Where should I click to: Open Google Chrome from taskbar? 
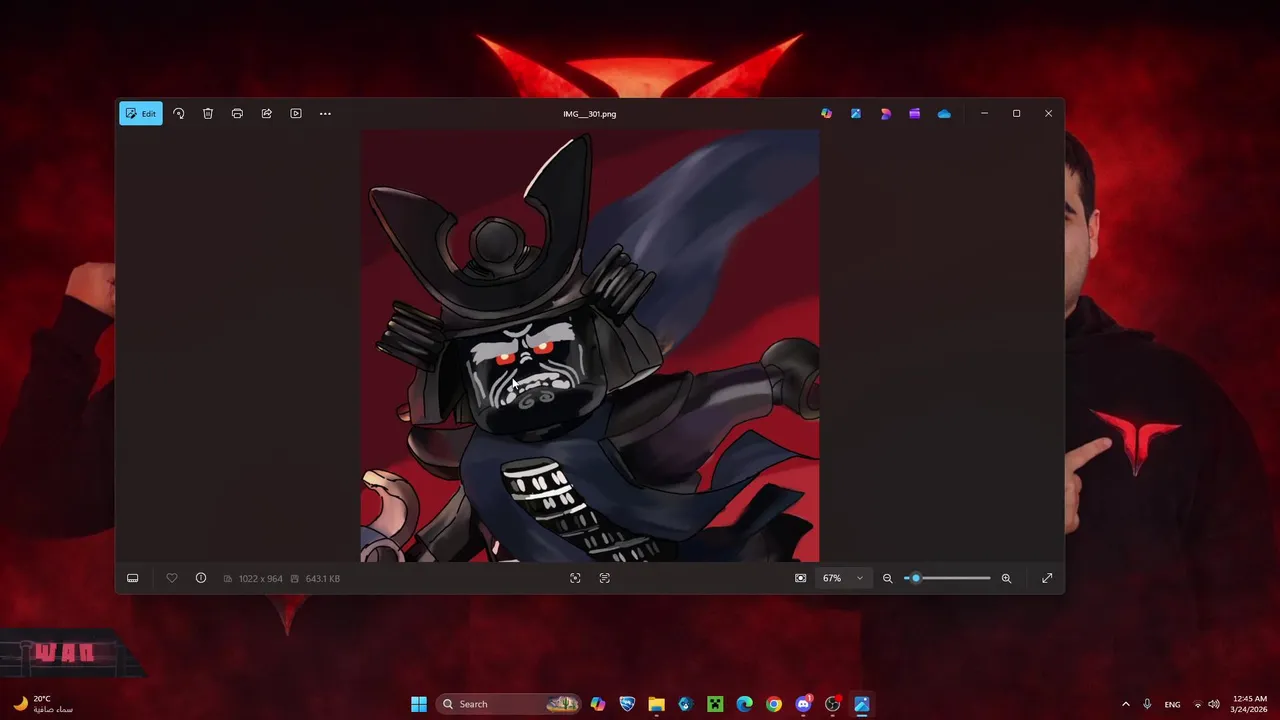(x=774, y=704)
